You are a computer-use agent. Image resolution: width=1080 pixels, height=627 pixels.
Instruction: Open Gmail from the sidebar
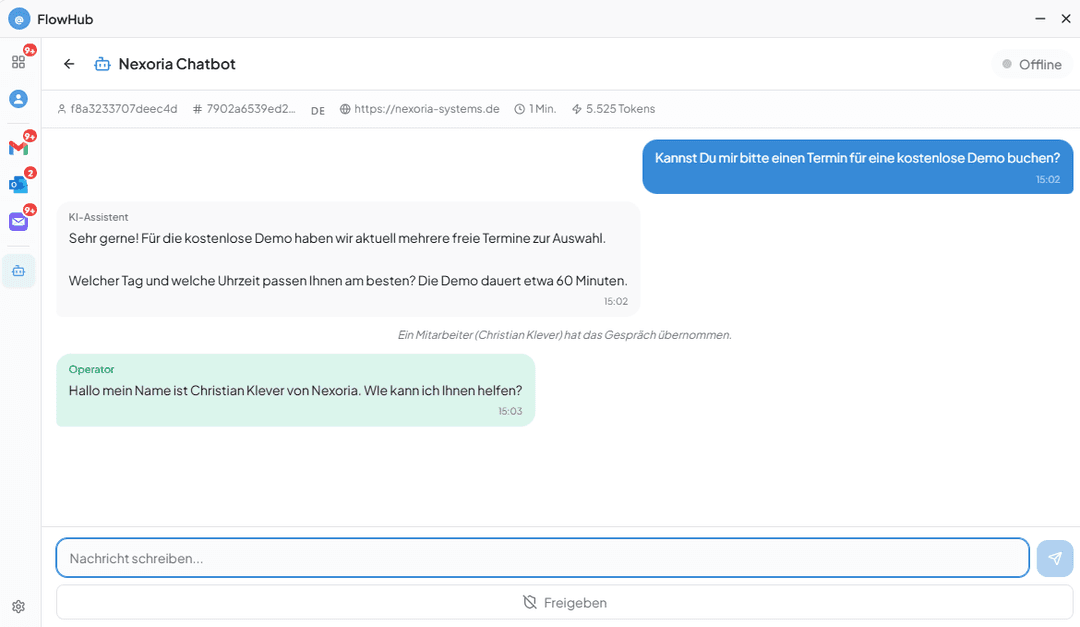pyautogui.click(x=18, y=148)
